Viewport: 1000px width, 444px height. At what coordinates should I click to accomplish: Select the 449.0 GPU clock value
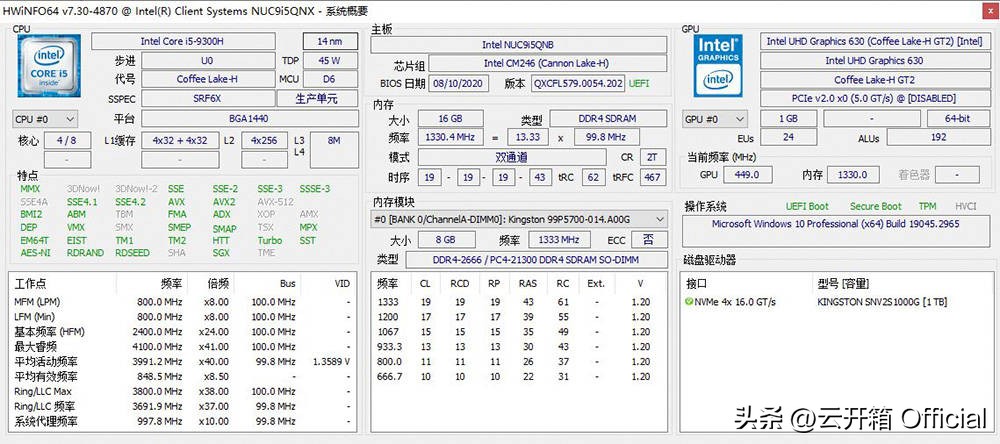747,175
